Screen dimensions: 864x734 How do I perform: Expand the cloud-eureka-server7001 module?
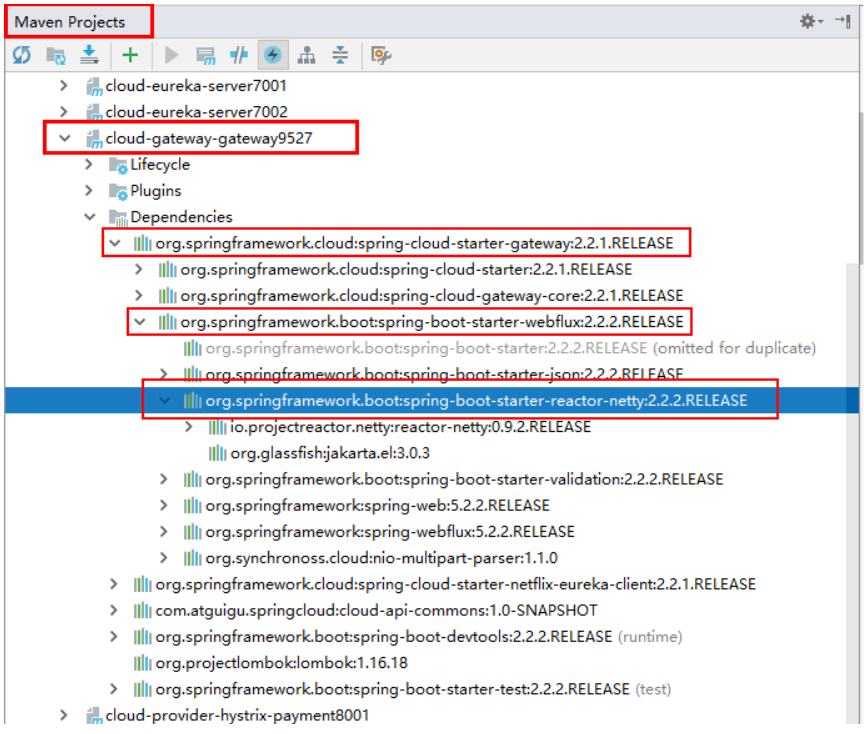tap(64, 85)
